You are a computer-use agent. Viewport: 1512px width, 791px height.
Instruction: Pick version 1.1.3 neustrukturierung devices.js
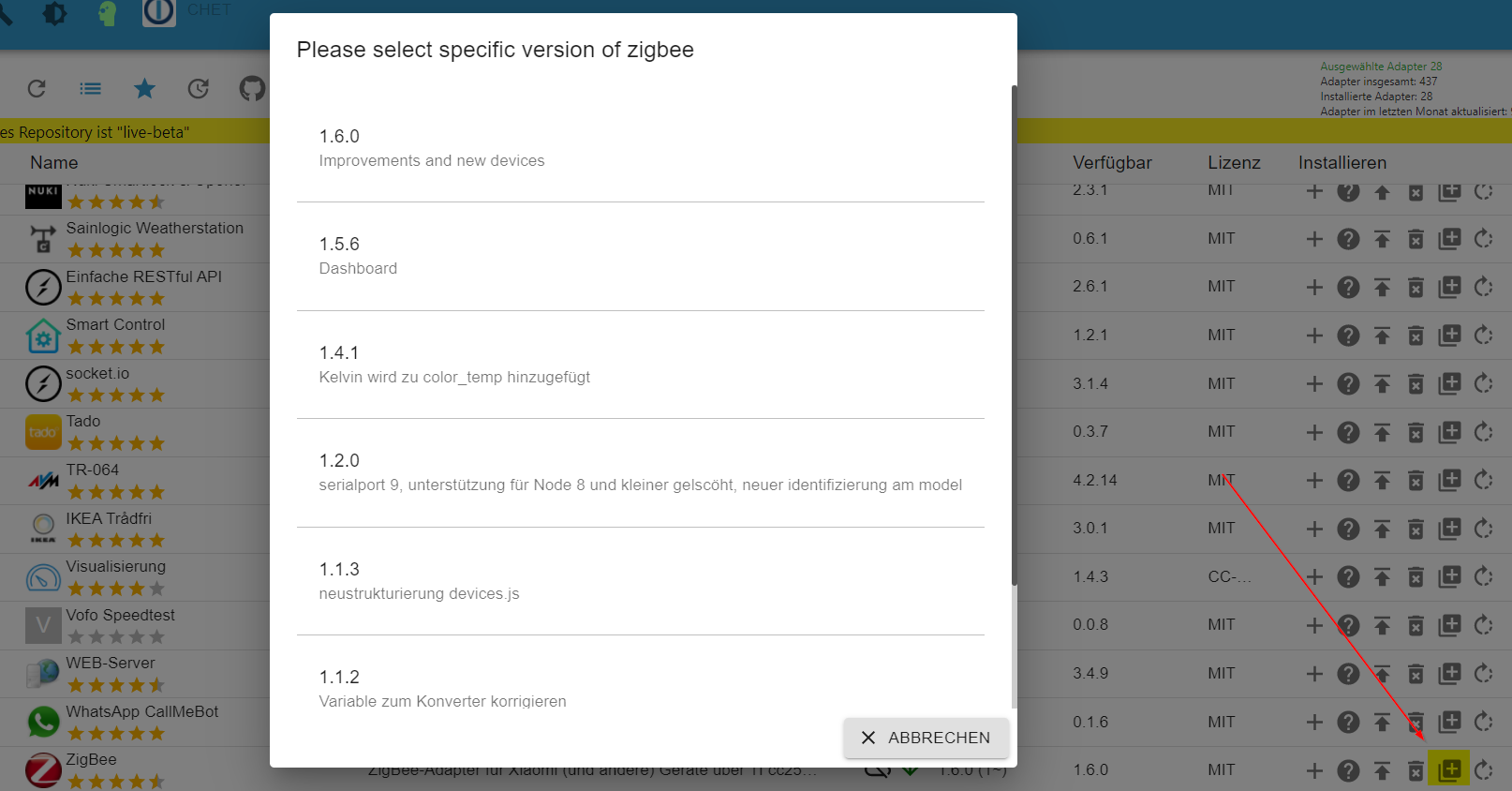pyautogui.click(x=641, y=581)
